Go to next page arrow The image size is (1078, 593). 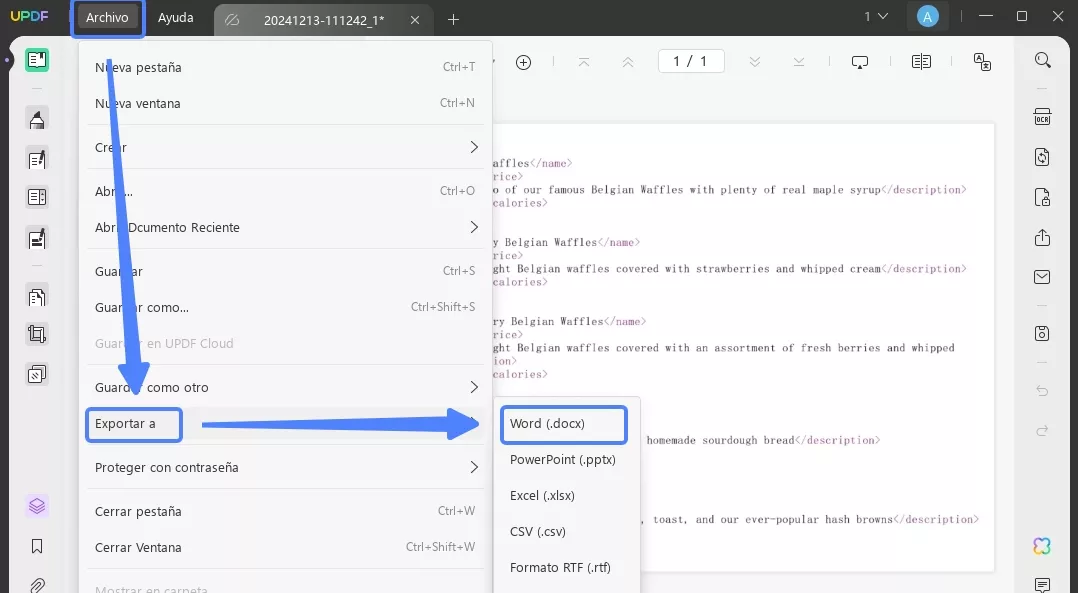tap(754, 63)
